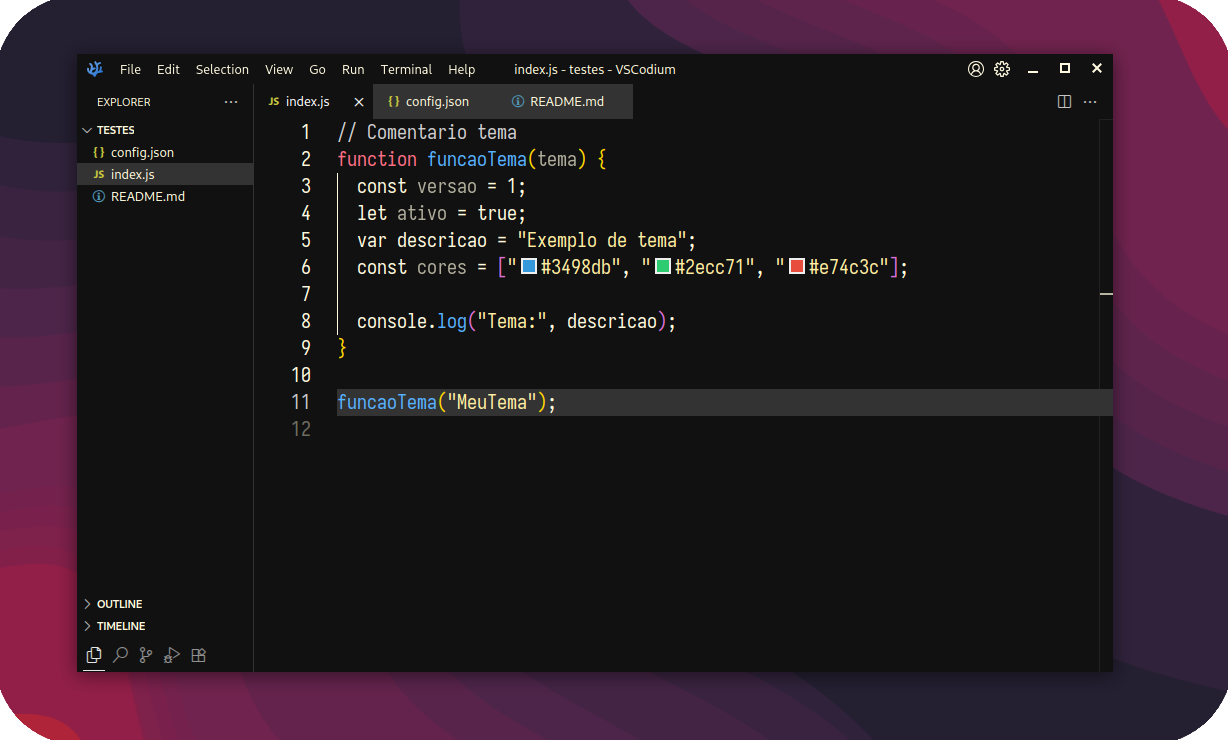Open the Go menu
This screenshot has height=740, width=1228.
point(317,69)
